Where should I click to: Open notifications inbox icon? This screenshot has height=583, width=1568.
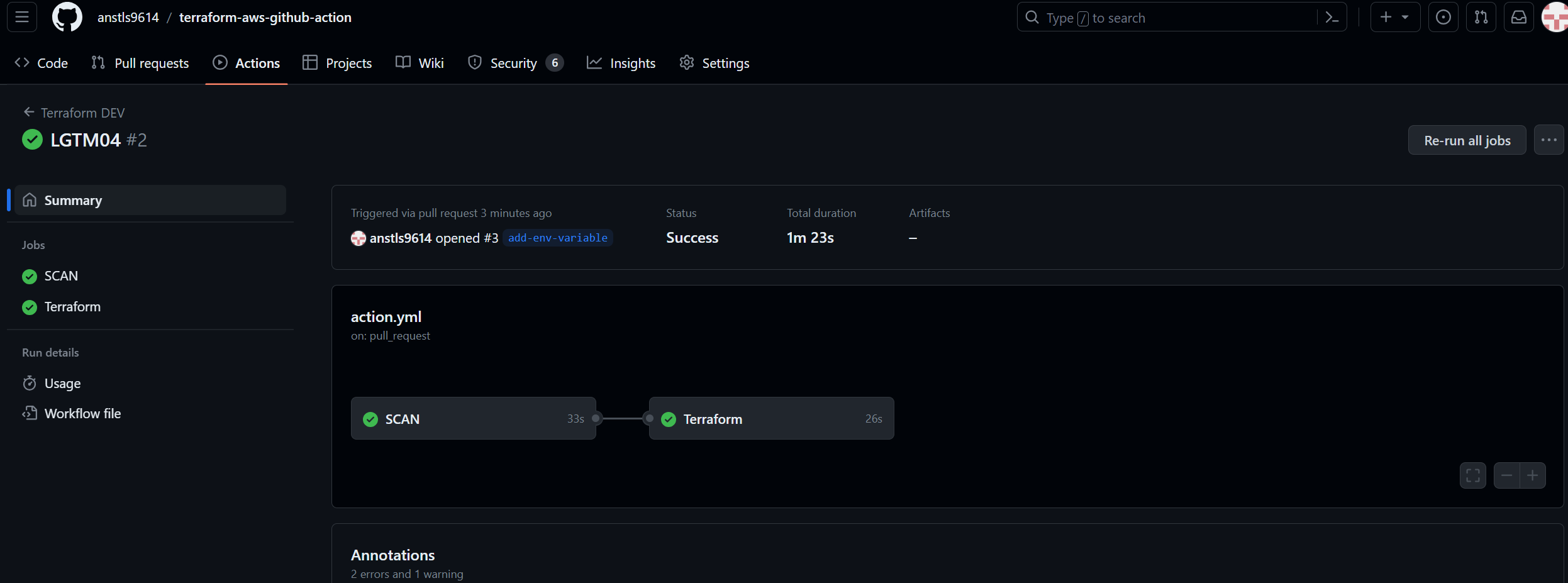1518,17
